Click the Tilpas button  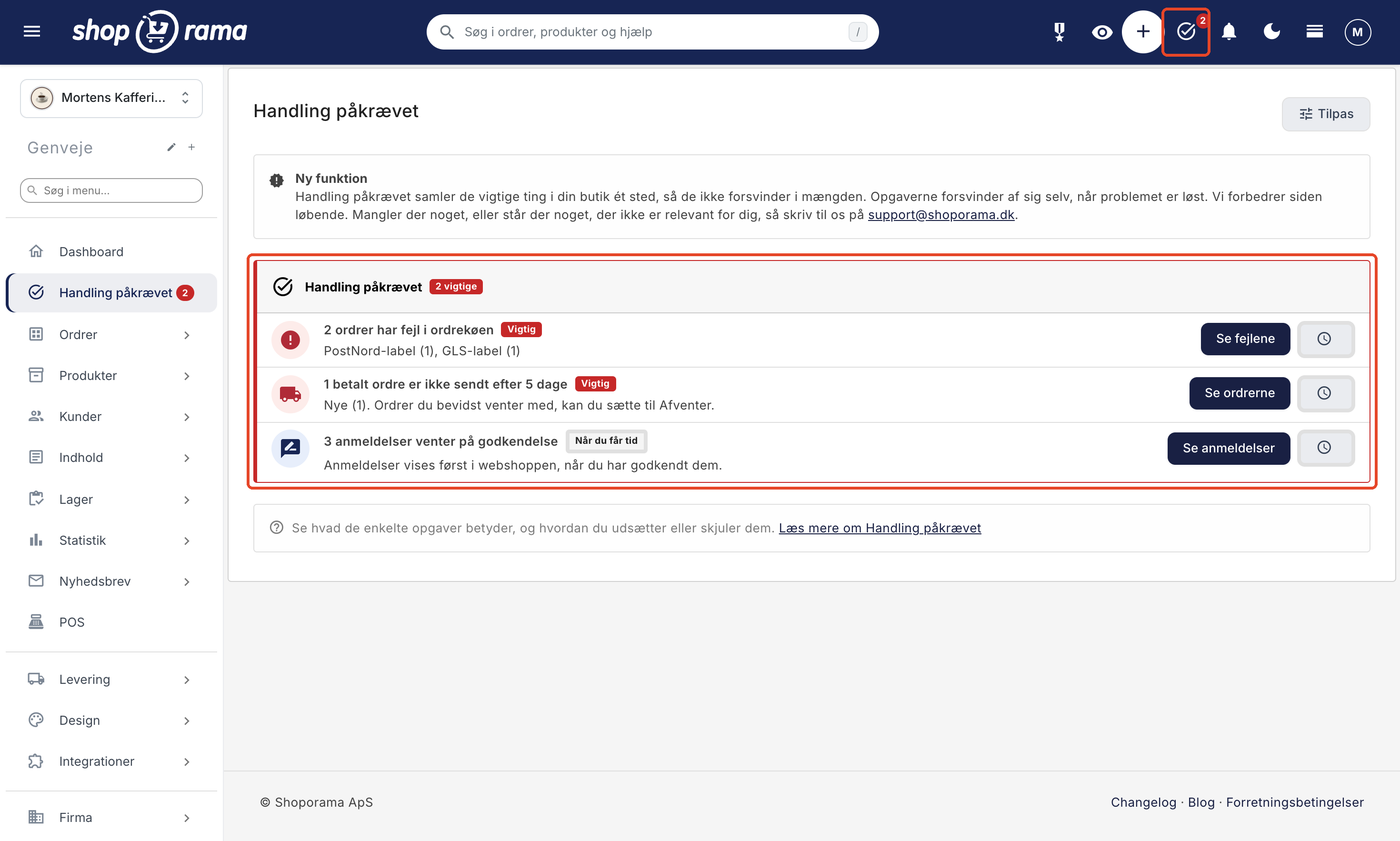click(x=1326, y=114)
